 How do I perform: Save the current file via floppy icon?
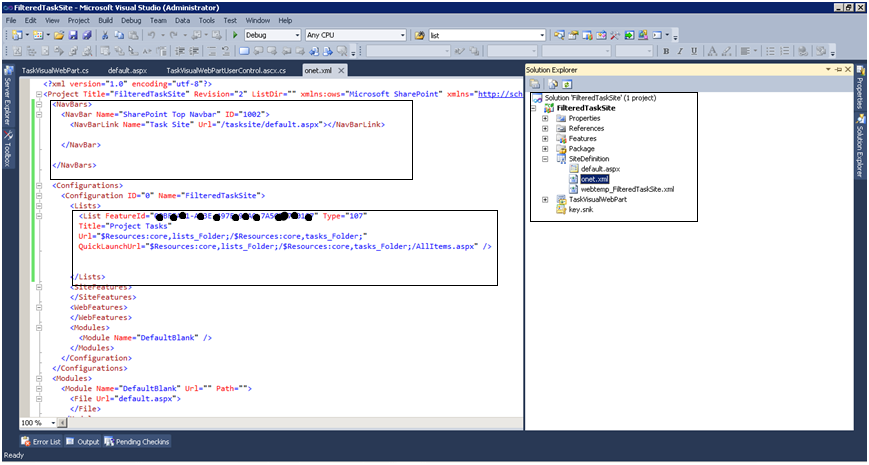coord(73,35)
